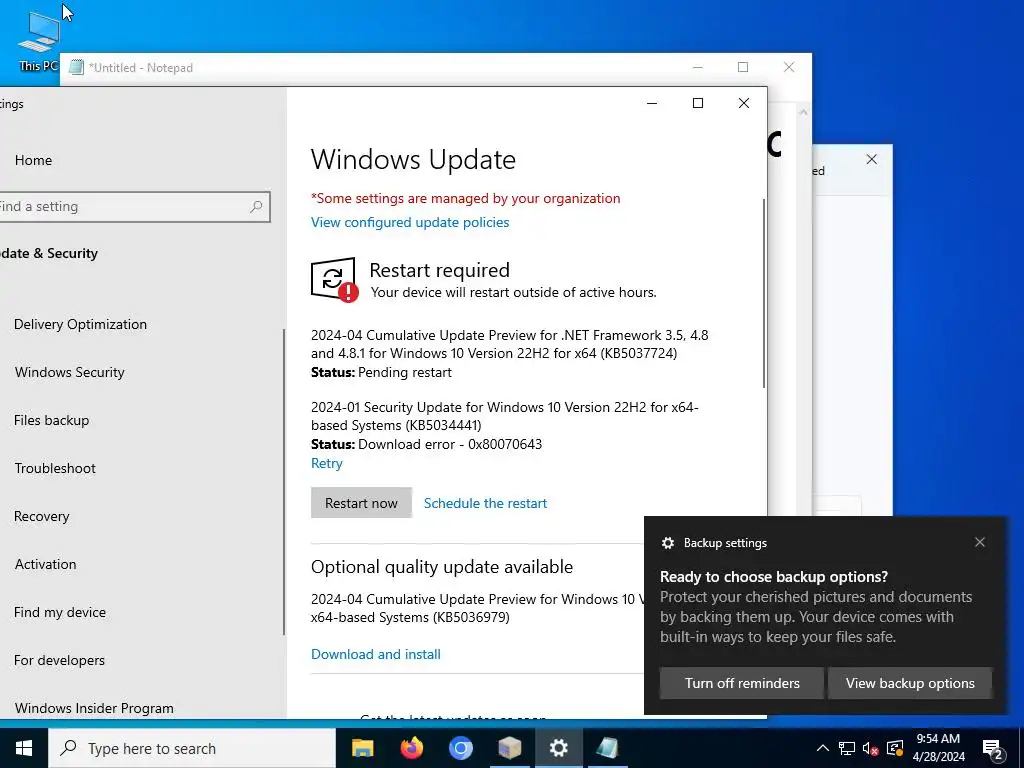Switch to Notepad from the taskbar

point(607,748)
